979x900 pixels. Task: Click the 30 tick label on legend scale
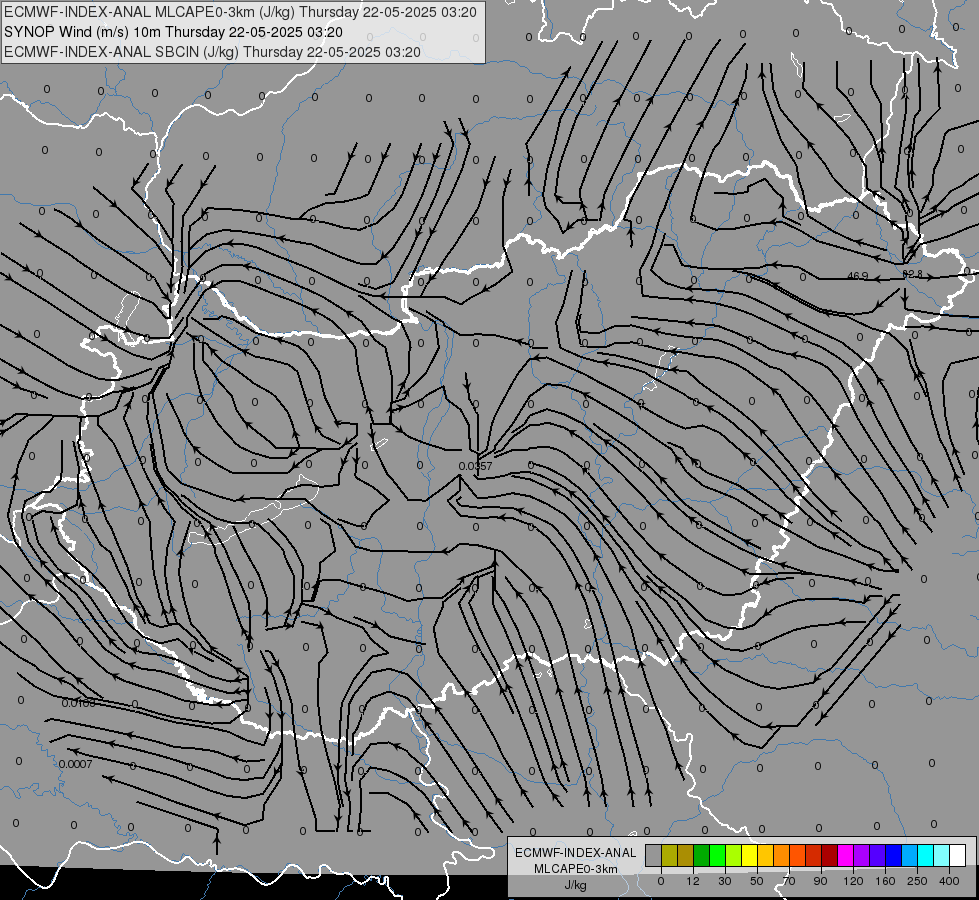(725, 881)
